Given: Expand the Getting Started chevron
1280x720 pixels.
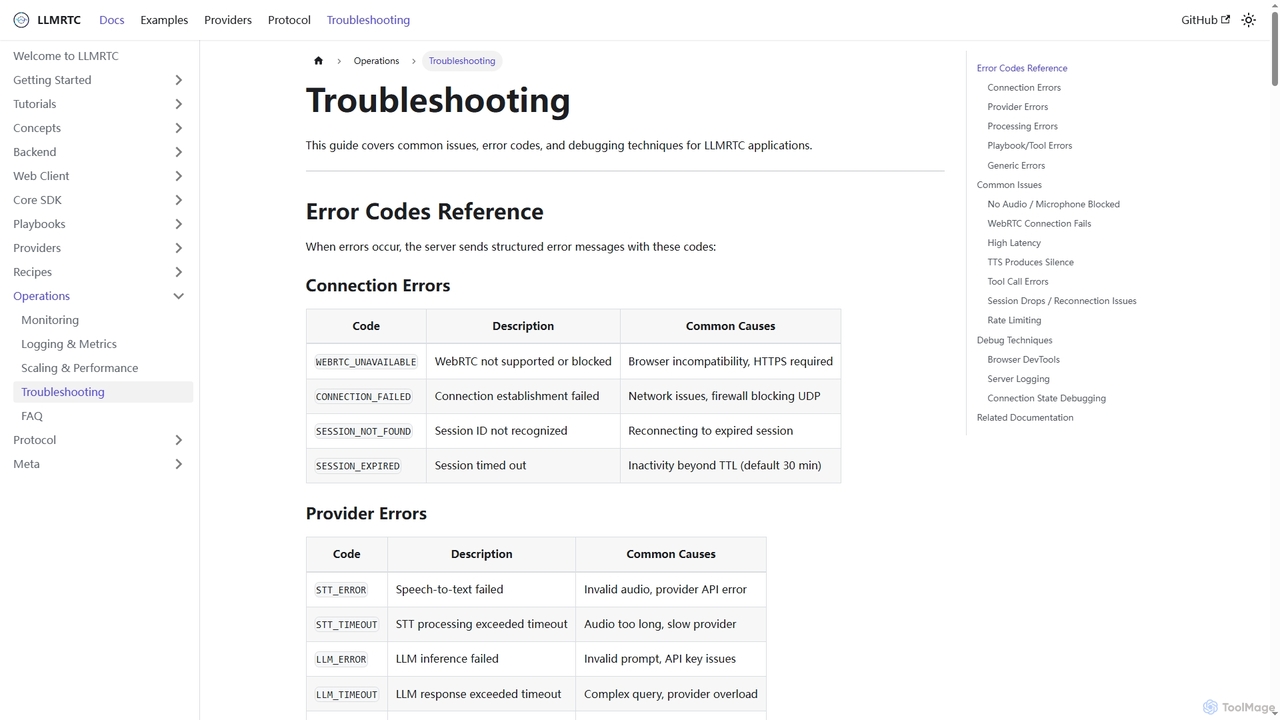Looking at the screenshot, I should tap(178, 80).
